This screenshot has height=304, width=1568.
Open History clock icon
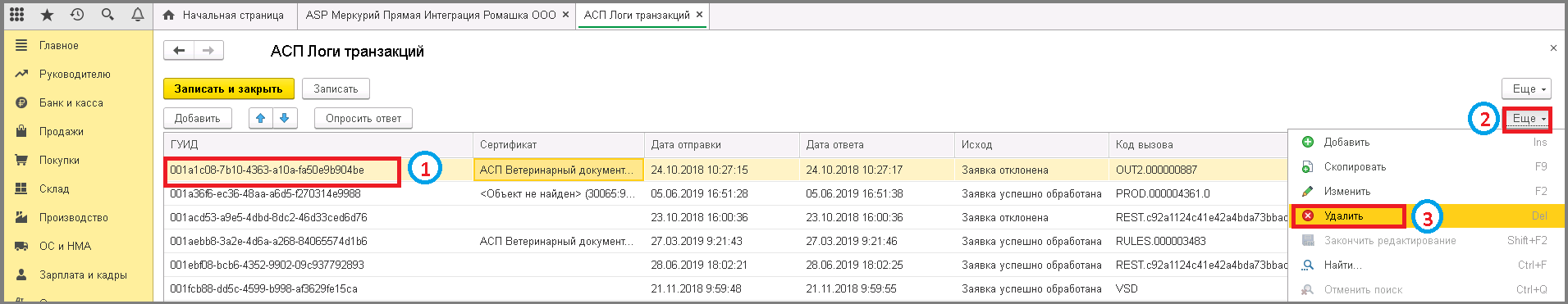pyautogui.click(x=77, y=15)
